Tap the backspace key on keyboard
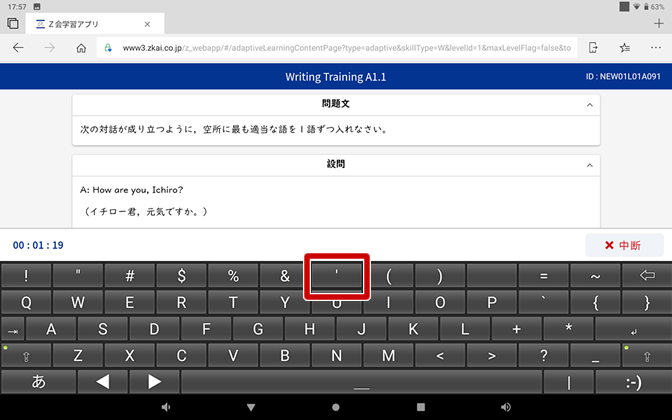 pyautogui.click(x=647, y=276)
